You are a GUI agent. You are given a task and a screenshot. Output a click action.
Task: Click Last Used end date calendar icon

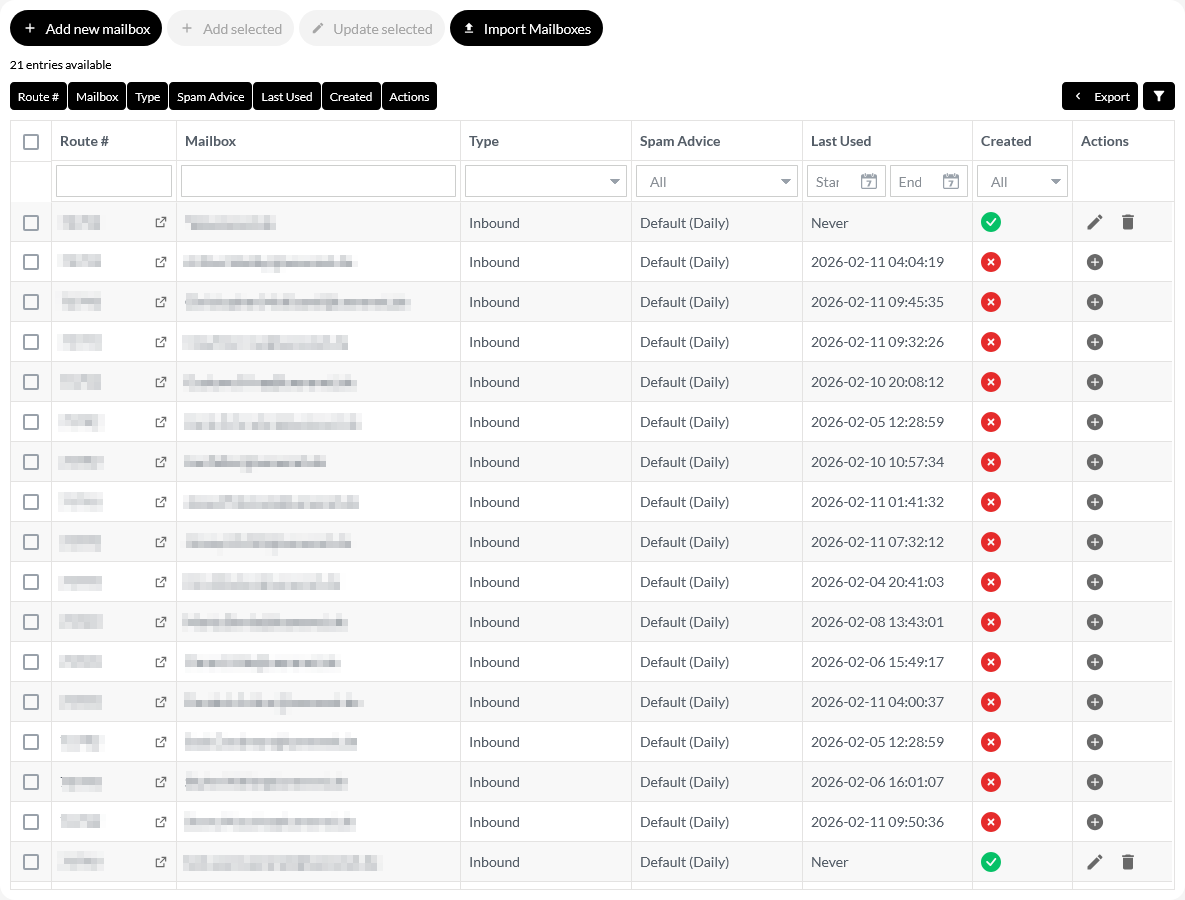tap(951, 182)
